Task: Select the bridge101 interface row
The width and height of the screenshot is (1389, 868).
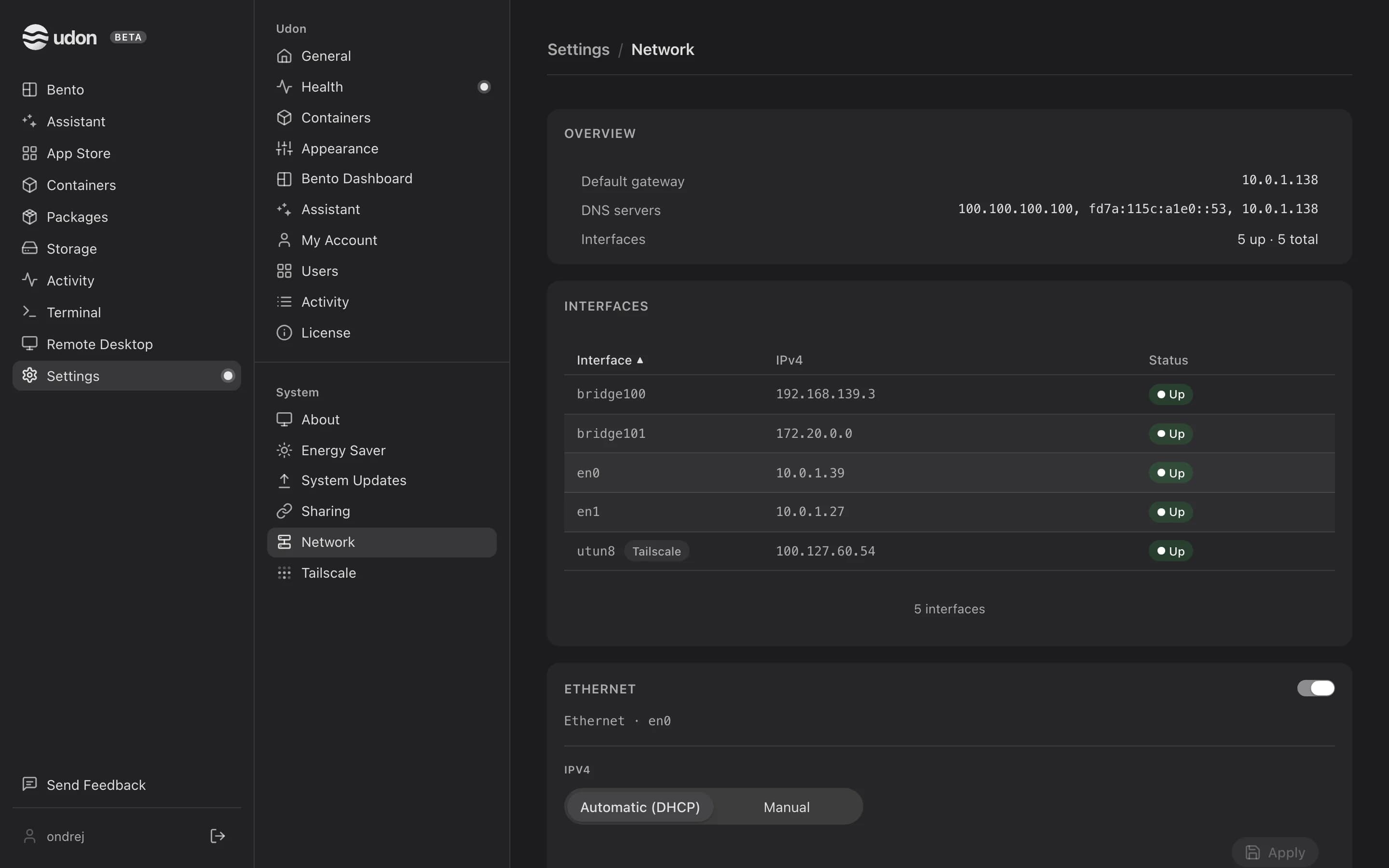Action: pyautogui.click(x=949, y=434)
